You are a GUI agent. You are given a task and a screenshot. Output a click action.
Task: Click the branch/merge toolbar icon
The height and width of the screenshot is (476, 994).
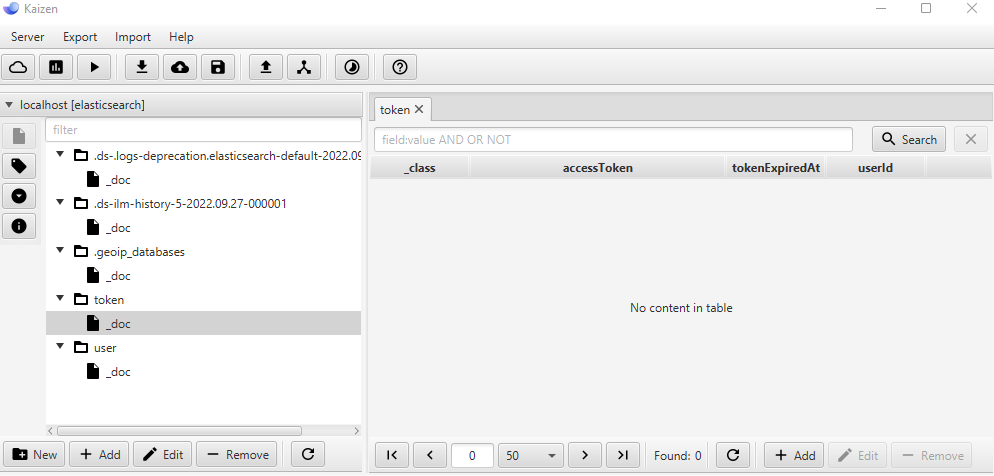pos(304,67)
